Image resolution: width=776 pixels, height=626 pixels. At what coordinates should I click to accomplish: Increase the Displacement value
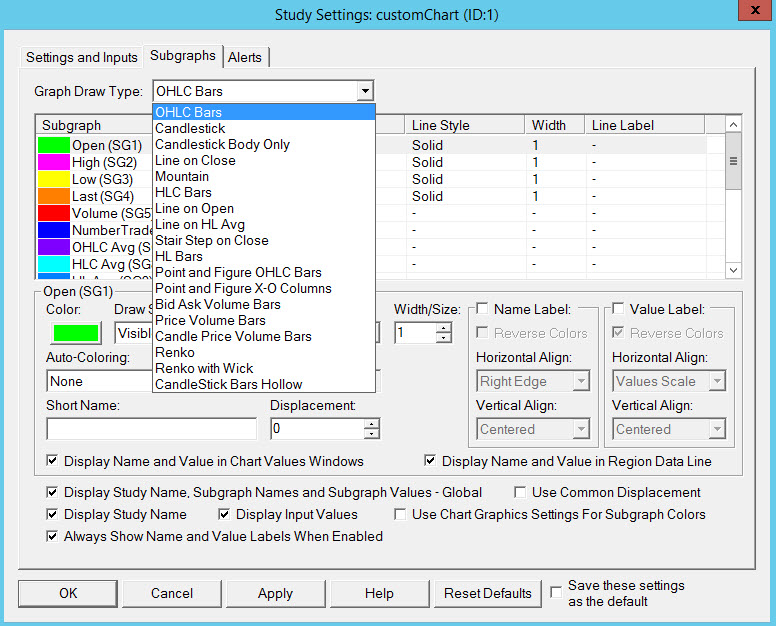[372, 424]
